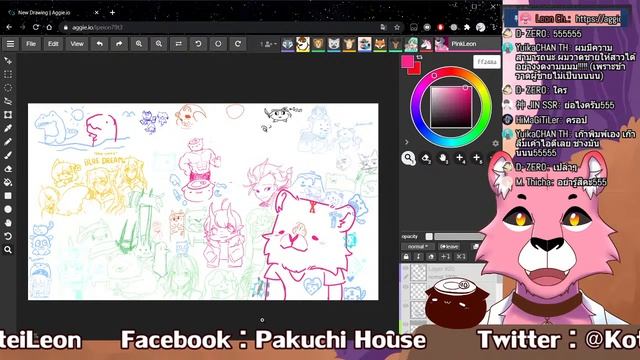This screenshot has width=640, height=360.
Task: Select the Lasso selection tool
Action: click(8, 101)
